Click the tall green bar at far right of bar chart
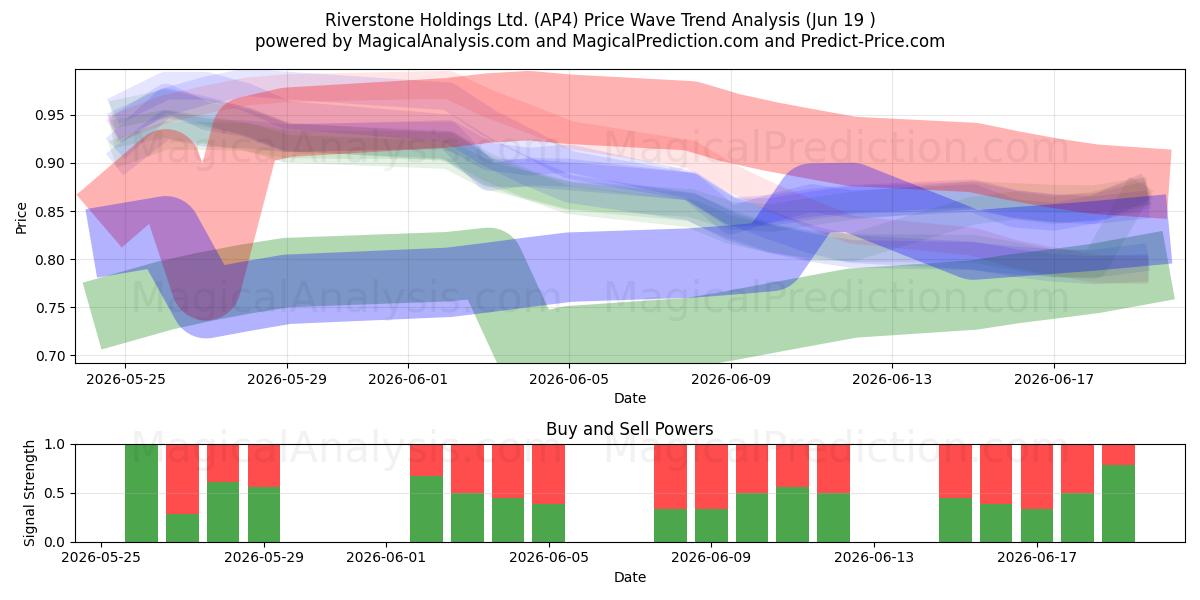Viewport: 1200px width, 600px height. [1118, 503]
